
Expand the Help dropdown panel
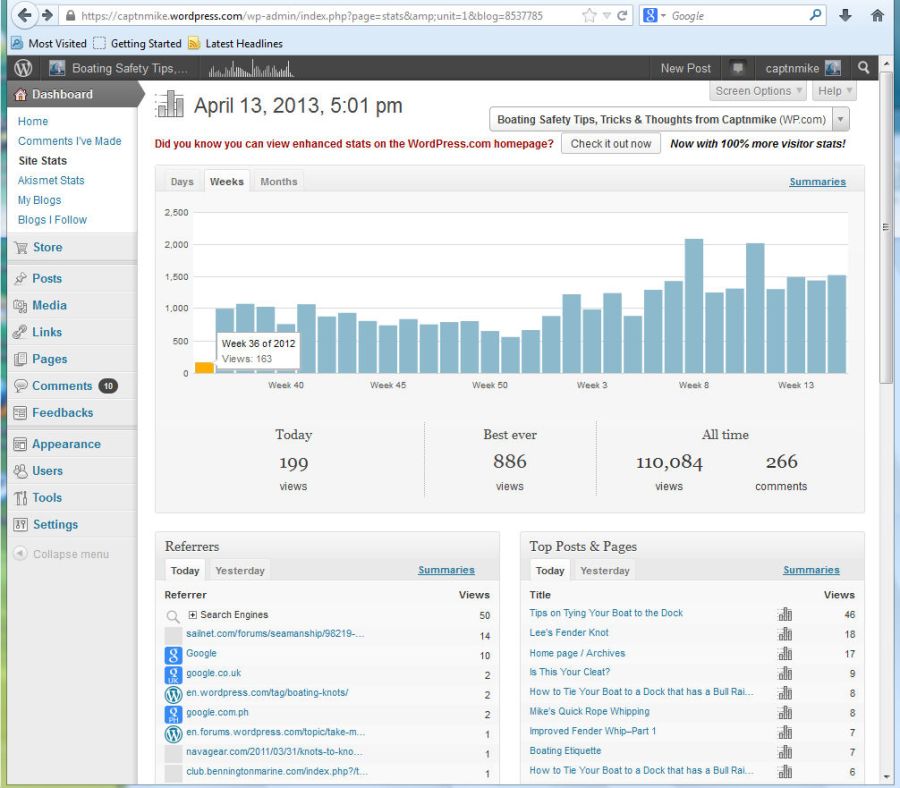(x=834, y=91)
